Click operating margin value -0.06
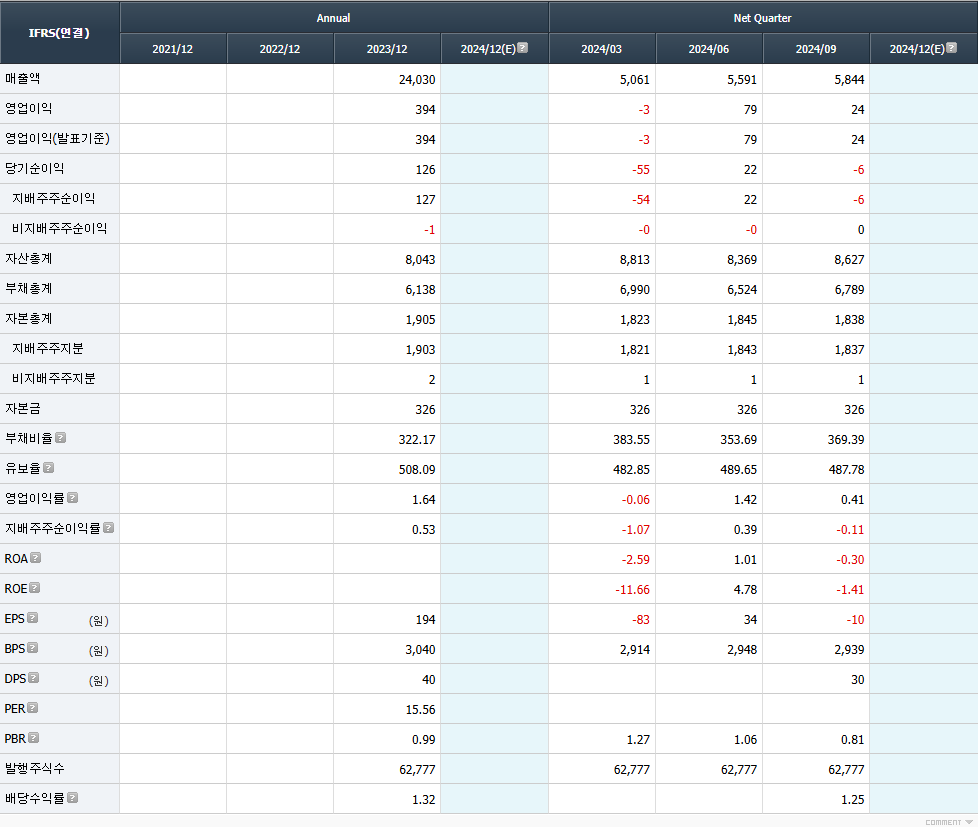The width and height of the screenshot is (979, 827). [636, 499]
